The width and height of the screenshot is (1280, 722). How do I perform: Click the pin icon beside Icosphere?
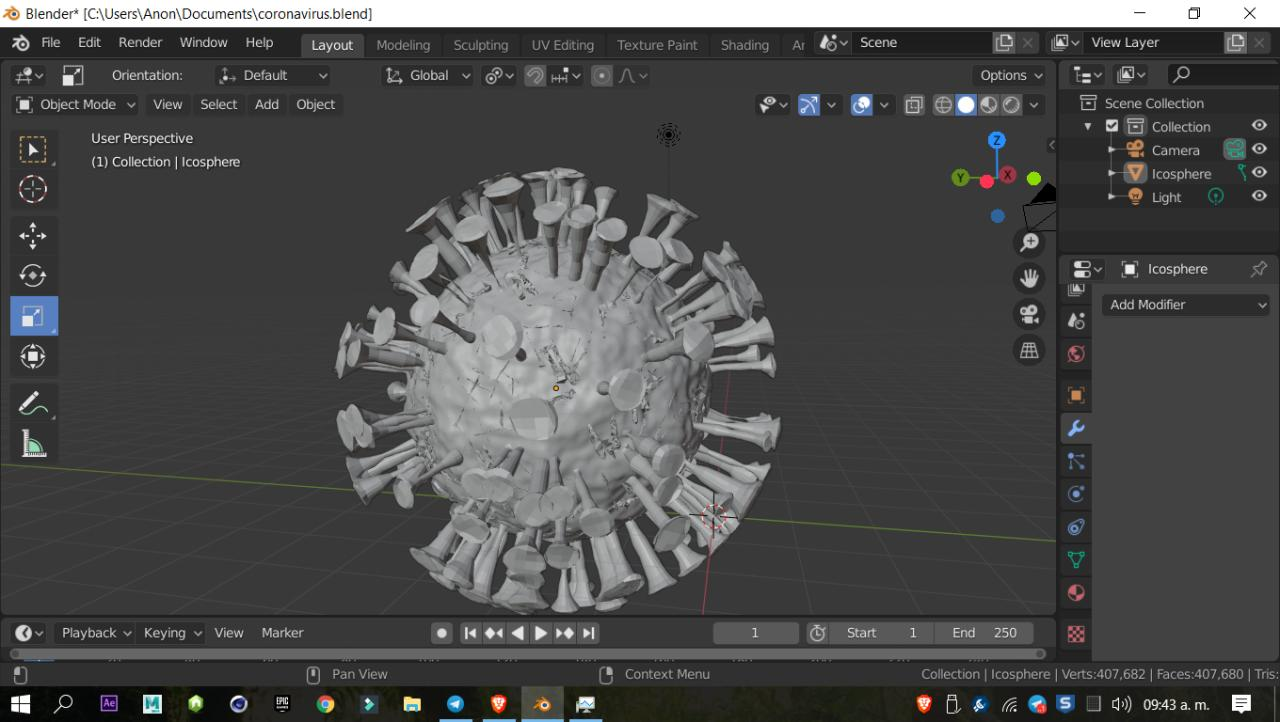1259,269
